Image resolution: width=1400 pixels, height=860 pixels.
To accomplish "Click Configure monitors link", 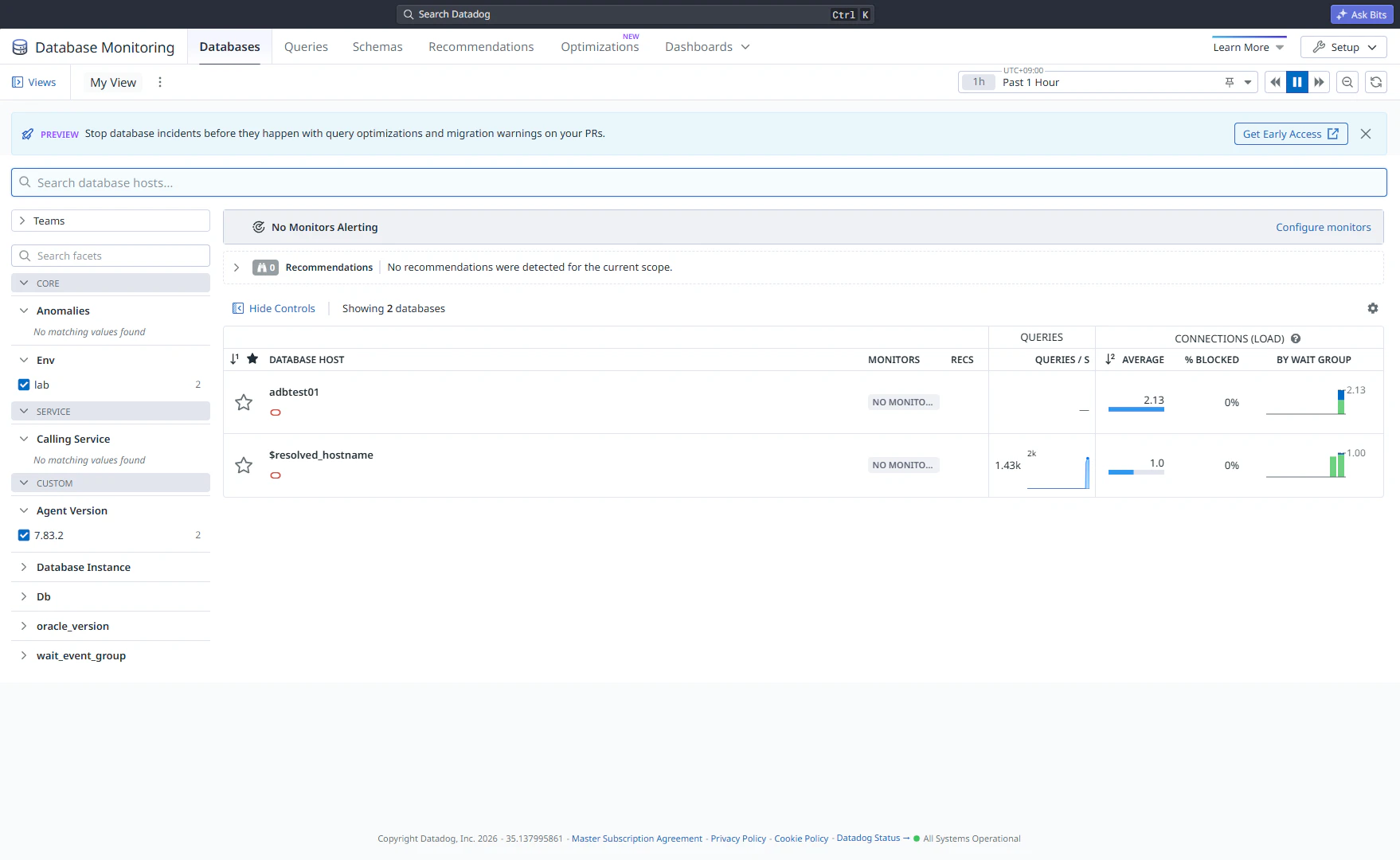I will (1324, 227).
